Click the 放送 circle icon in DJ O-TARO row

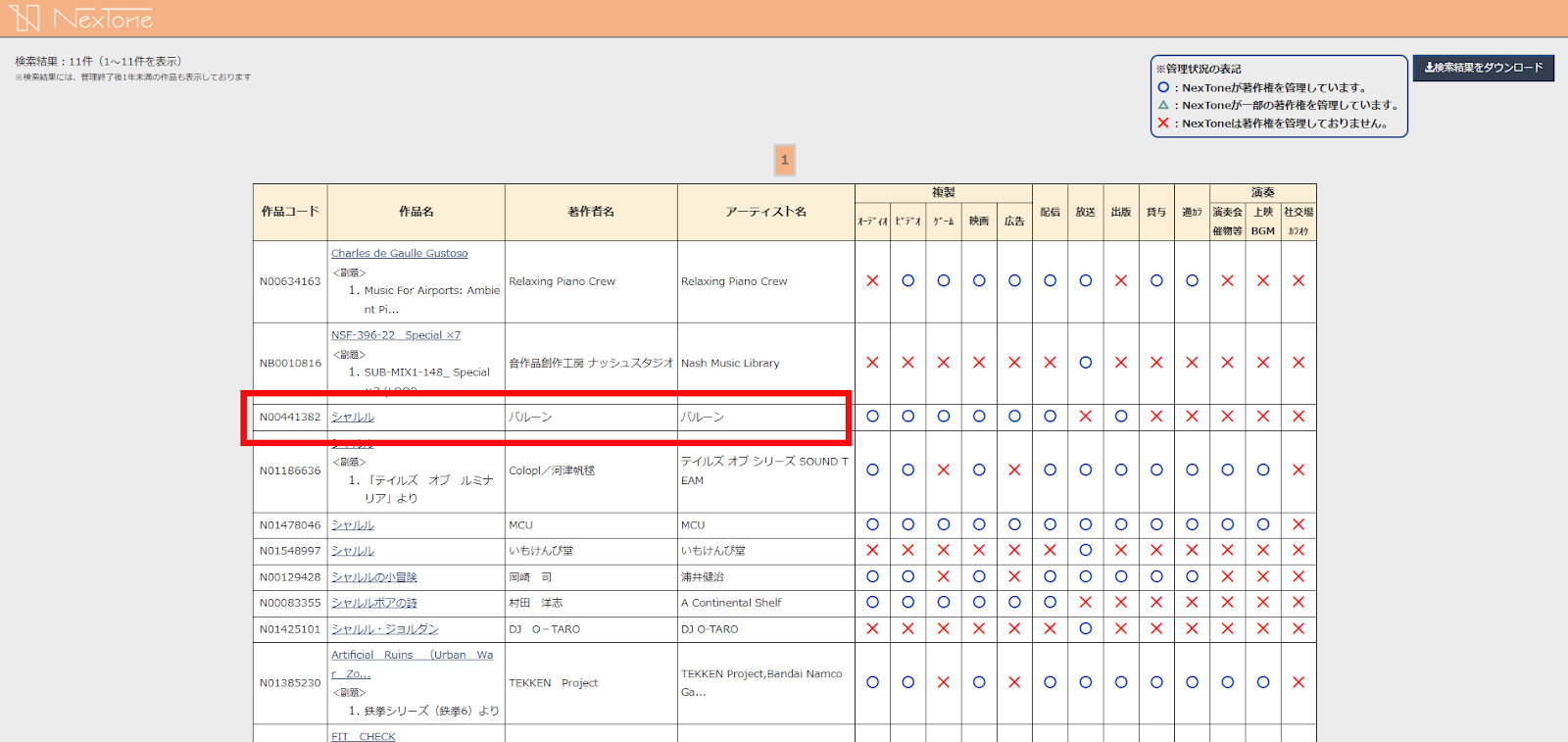click(x=1085, y=629)
